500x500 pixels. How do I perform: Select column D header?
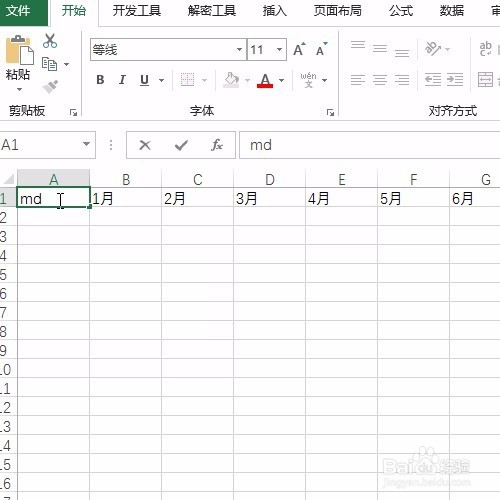click(269, 179)
